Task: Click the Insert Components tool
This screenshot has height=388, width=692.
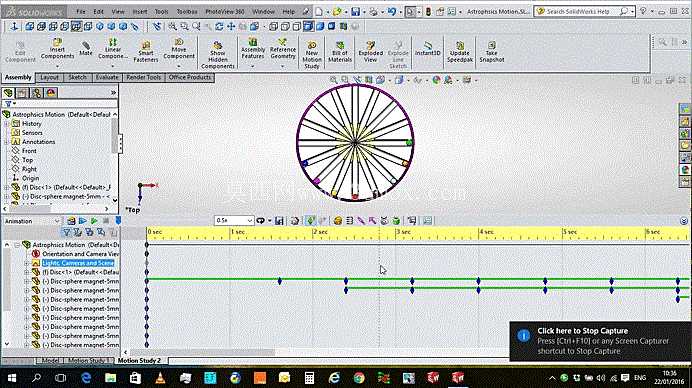Action: (x=57, y=49)
